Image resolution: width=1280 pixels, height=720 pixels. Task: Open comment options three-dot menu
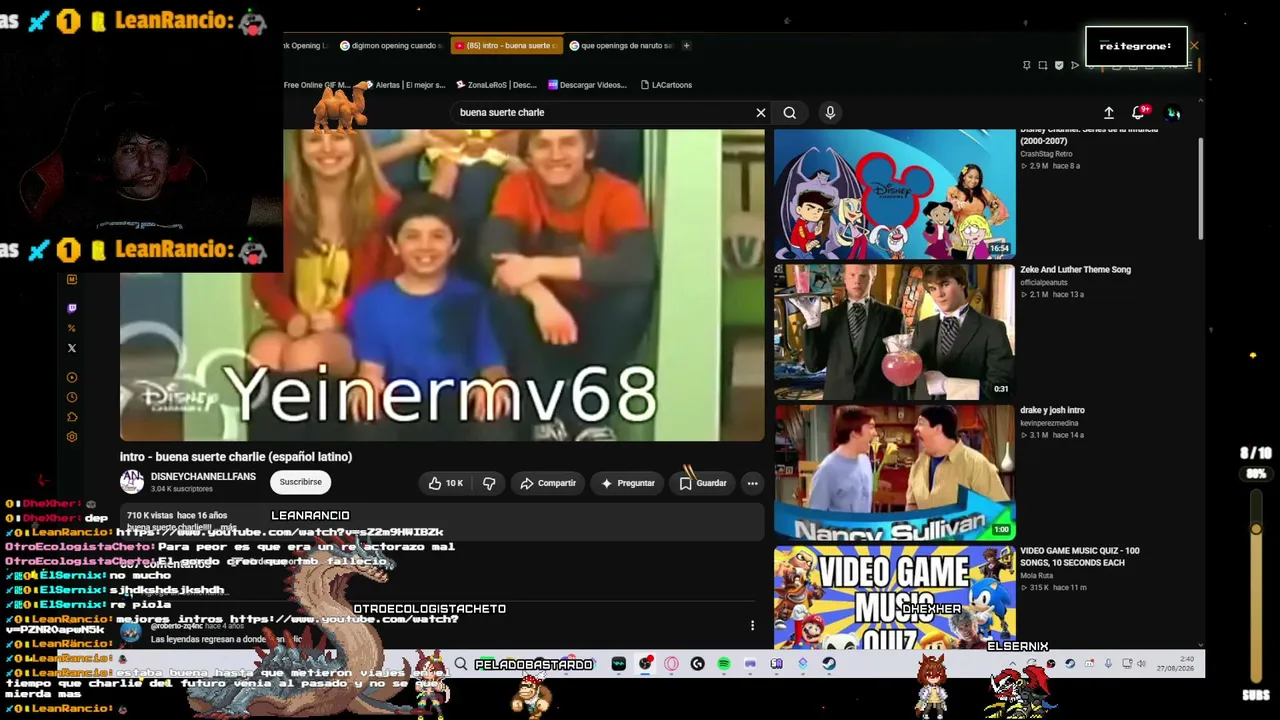752,626
